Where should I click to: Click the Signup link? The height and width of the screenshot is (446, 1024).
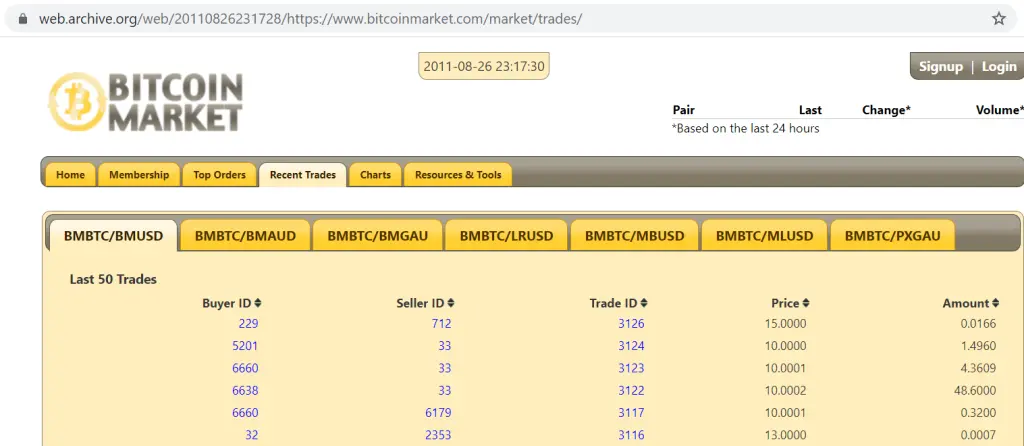(x=940, y=66)
